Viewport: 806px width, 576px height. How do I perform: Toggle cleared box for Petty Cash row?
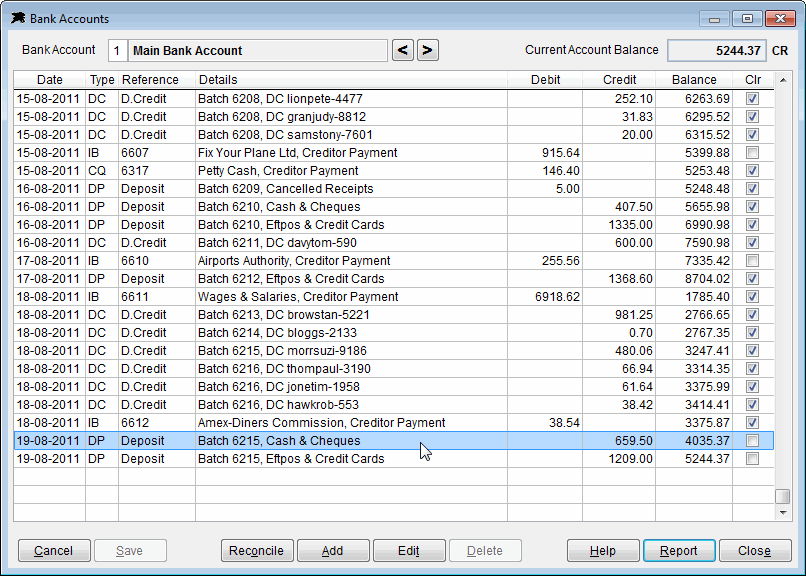tap(753, 171)
